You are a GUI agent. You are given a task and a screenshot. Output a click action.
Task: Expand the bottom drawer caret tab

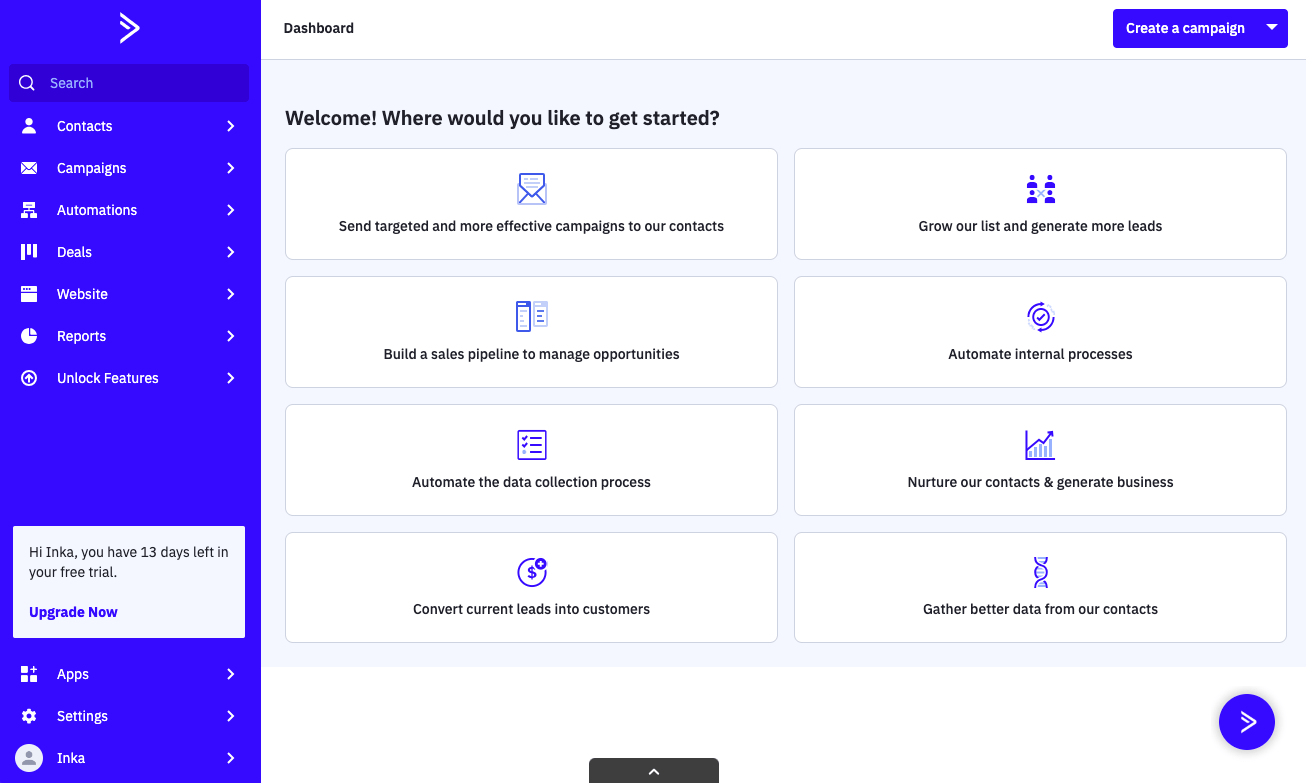[654, 771]
